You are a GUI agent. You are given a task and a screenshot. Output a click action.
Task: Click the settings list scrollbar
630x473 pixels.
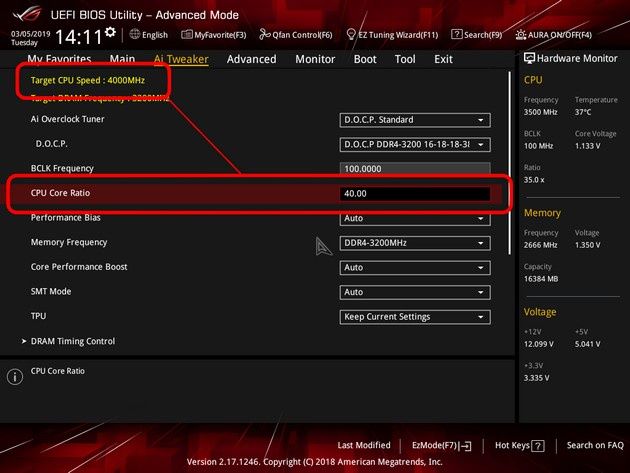coord(510,163)
